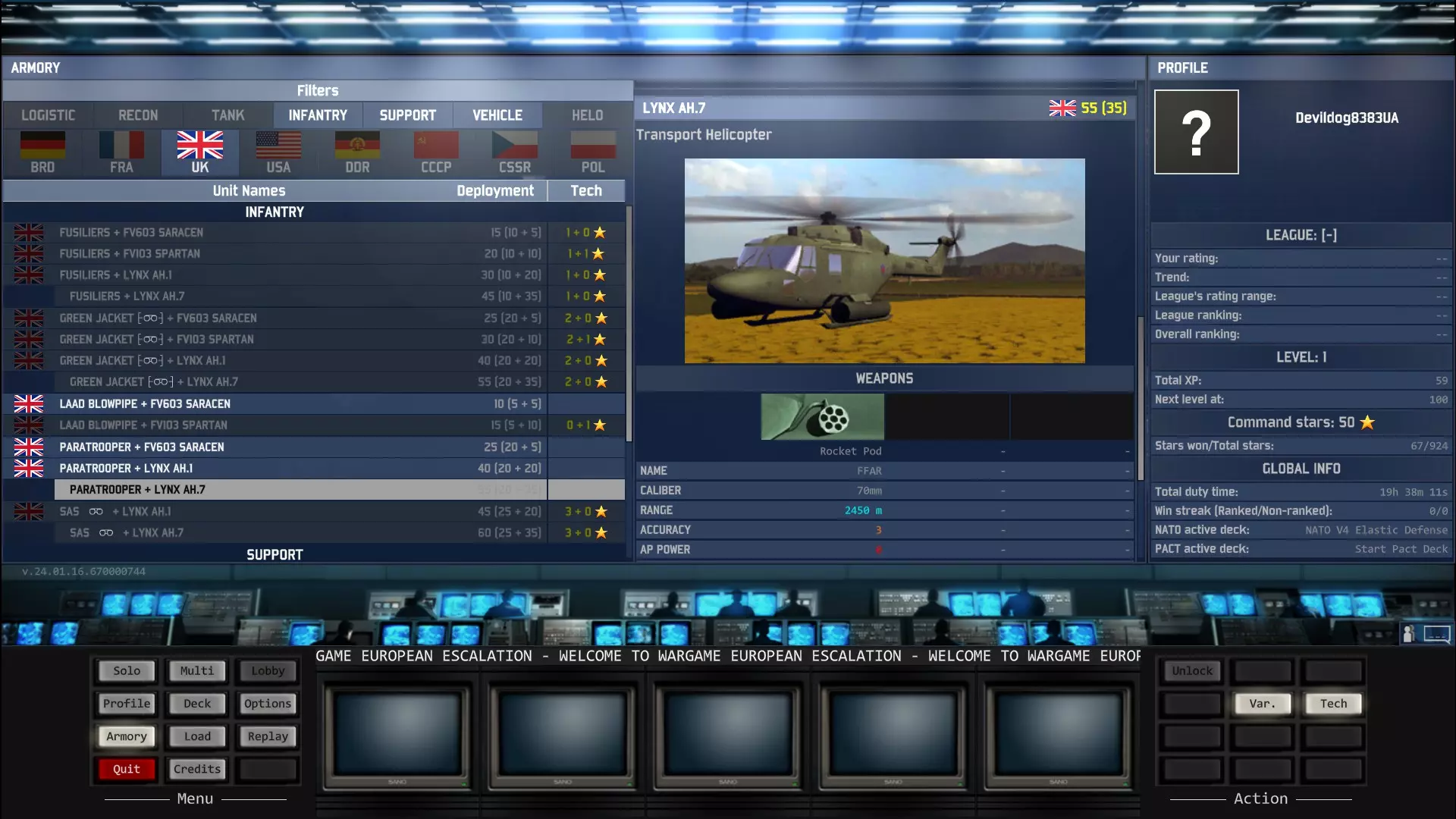The image size is (1456, 819).
Task: Click the Tech action button
Action: (1333, 704)
